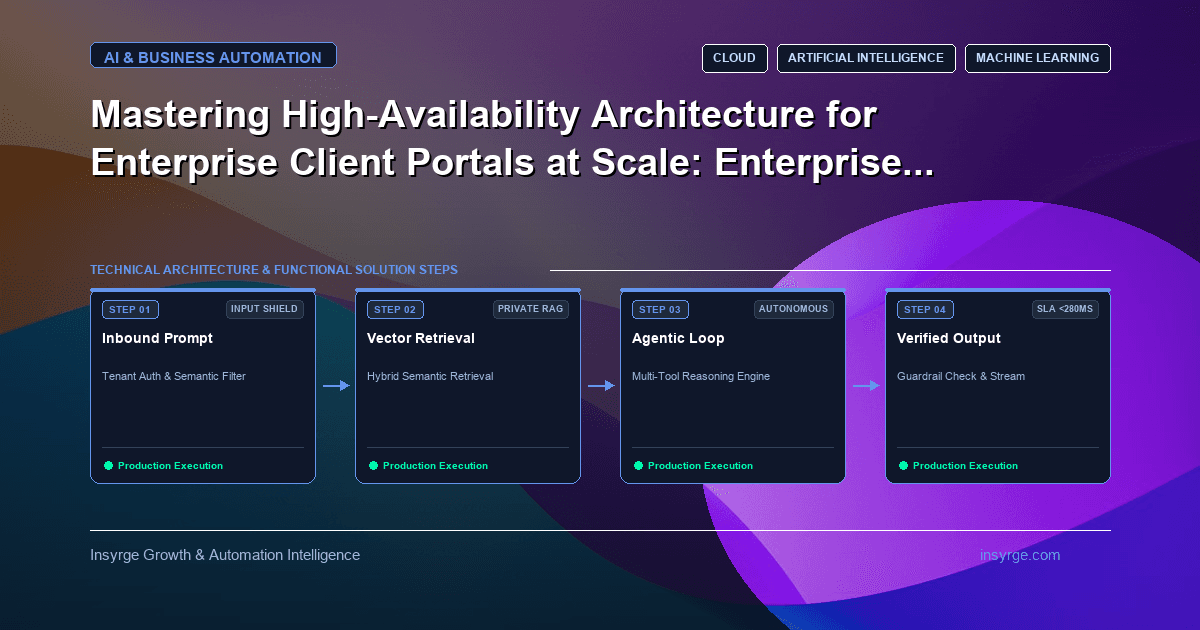This screenshot has width=1200, height=630.
Task: Open the insyrge.com link
Action: point(1021,555)
